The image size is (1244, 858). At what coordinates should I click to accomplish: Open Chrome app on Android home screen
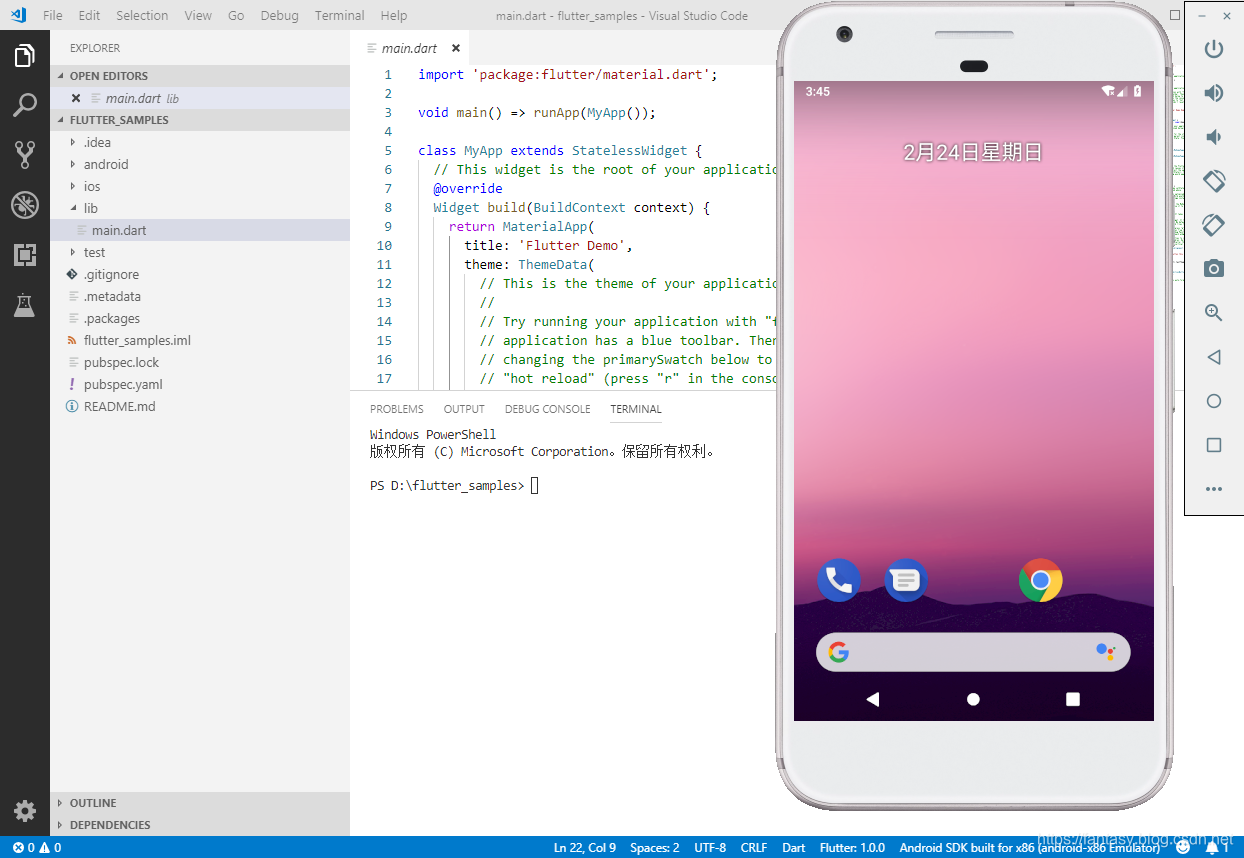click(1040, 580)
